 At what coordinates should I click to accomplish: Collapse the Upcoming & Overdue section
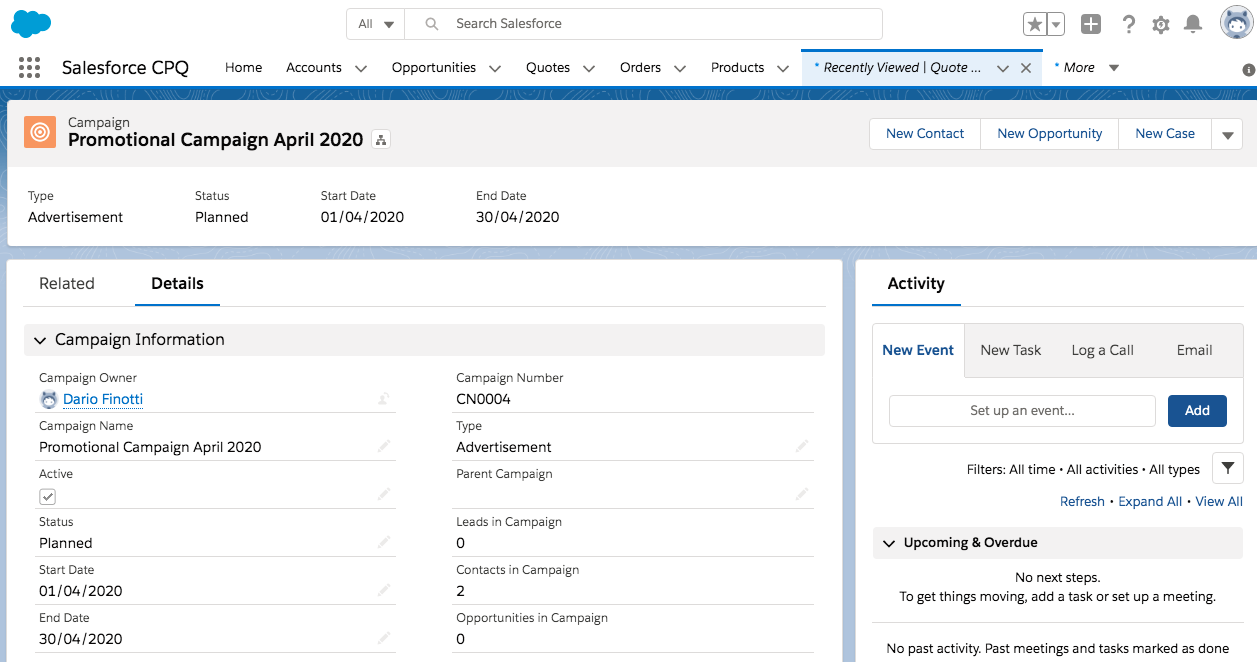click(x=888, y=543)
